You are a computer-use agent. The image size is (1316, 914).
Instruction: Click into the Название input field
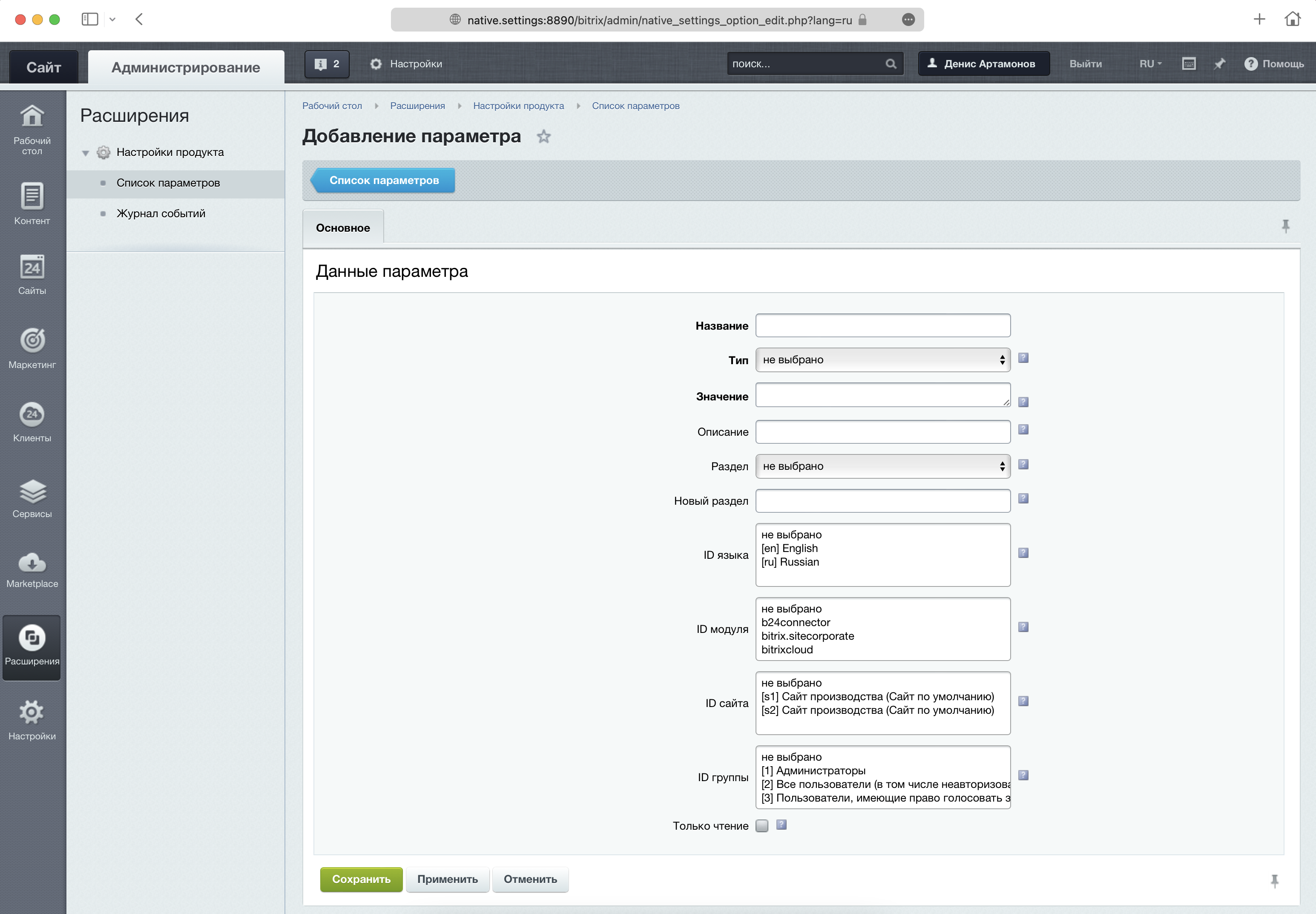tap(882, 325)
